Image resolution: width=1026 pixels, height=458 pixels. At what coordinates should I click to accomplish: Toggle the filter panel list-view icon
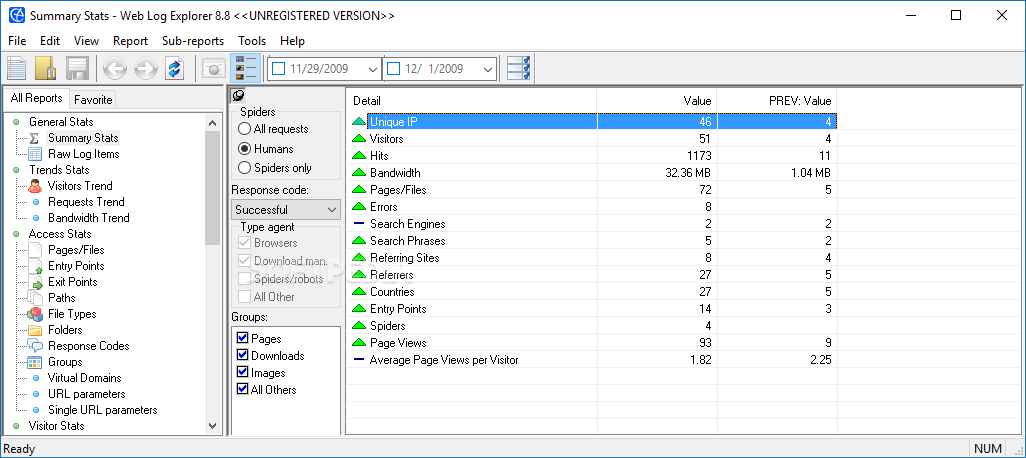245,68
